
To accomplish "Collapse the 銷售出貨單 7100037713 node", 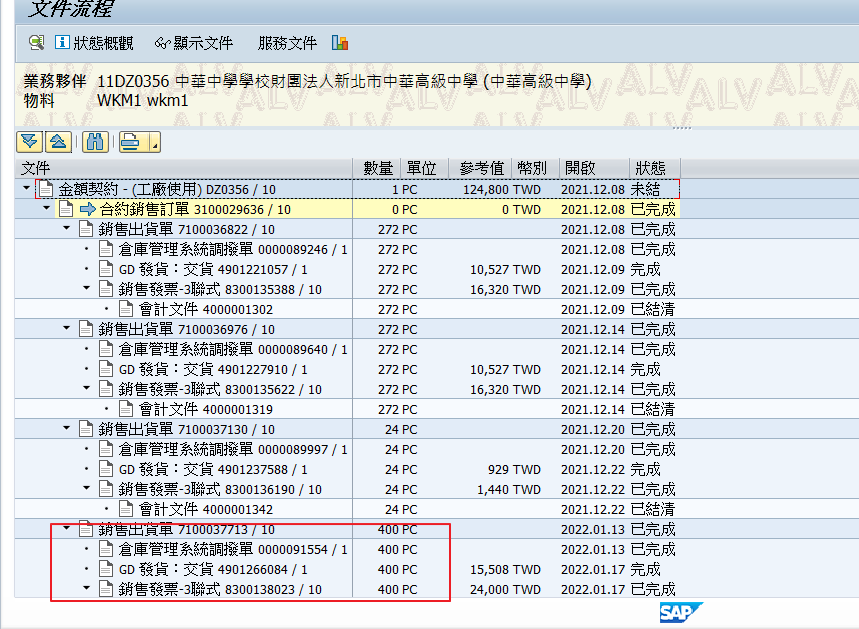I will coord(67,529).
